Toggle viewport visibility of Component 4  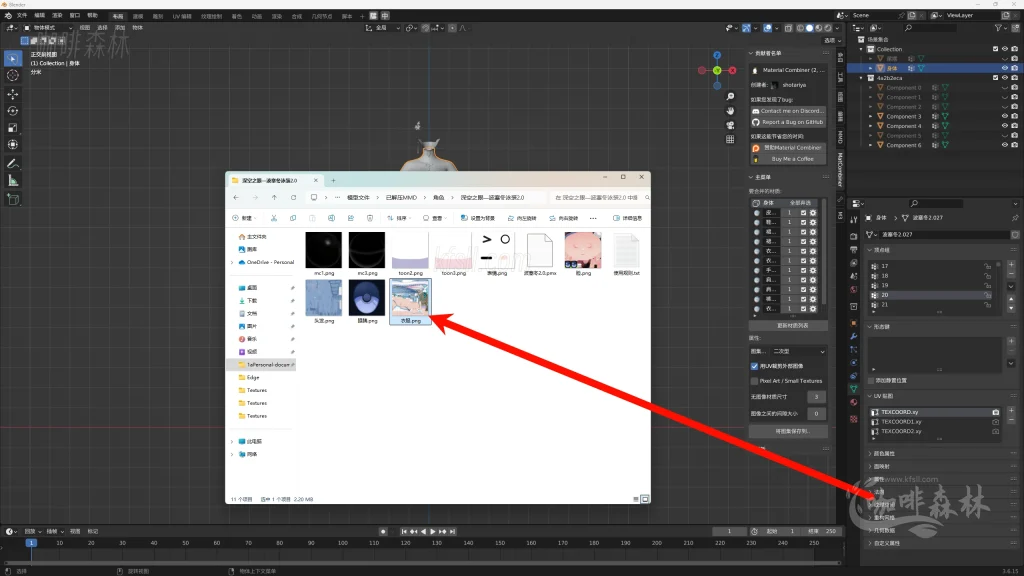[1005, 126]
